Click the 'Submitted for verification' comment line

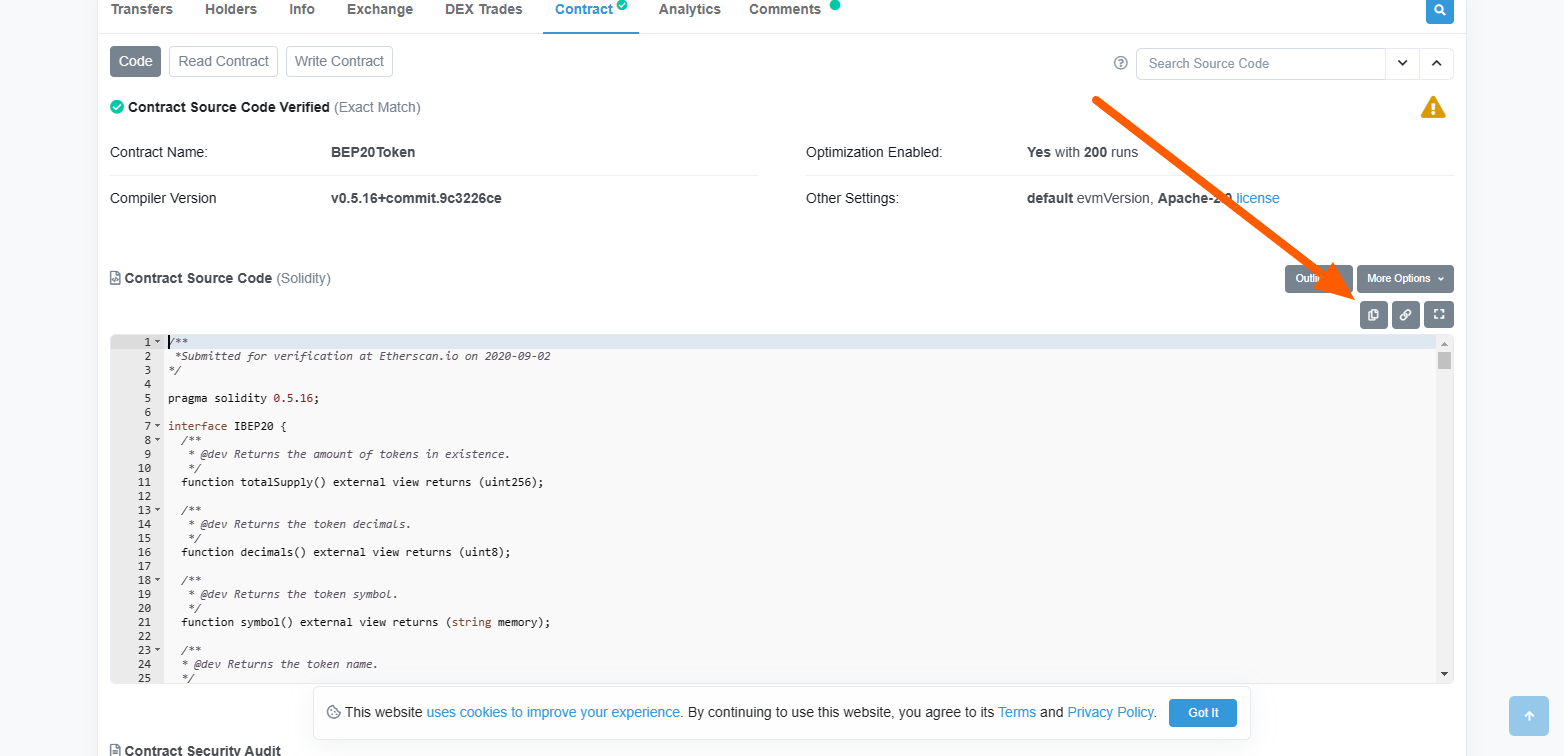tap(362, 356)
